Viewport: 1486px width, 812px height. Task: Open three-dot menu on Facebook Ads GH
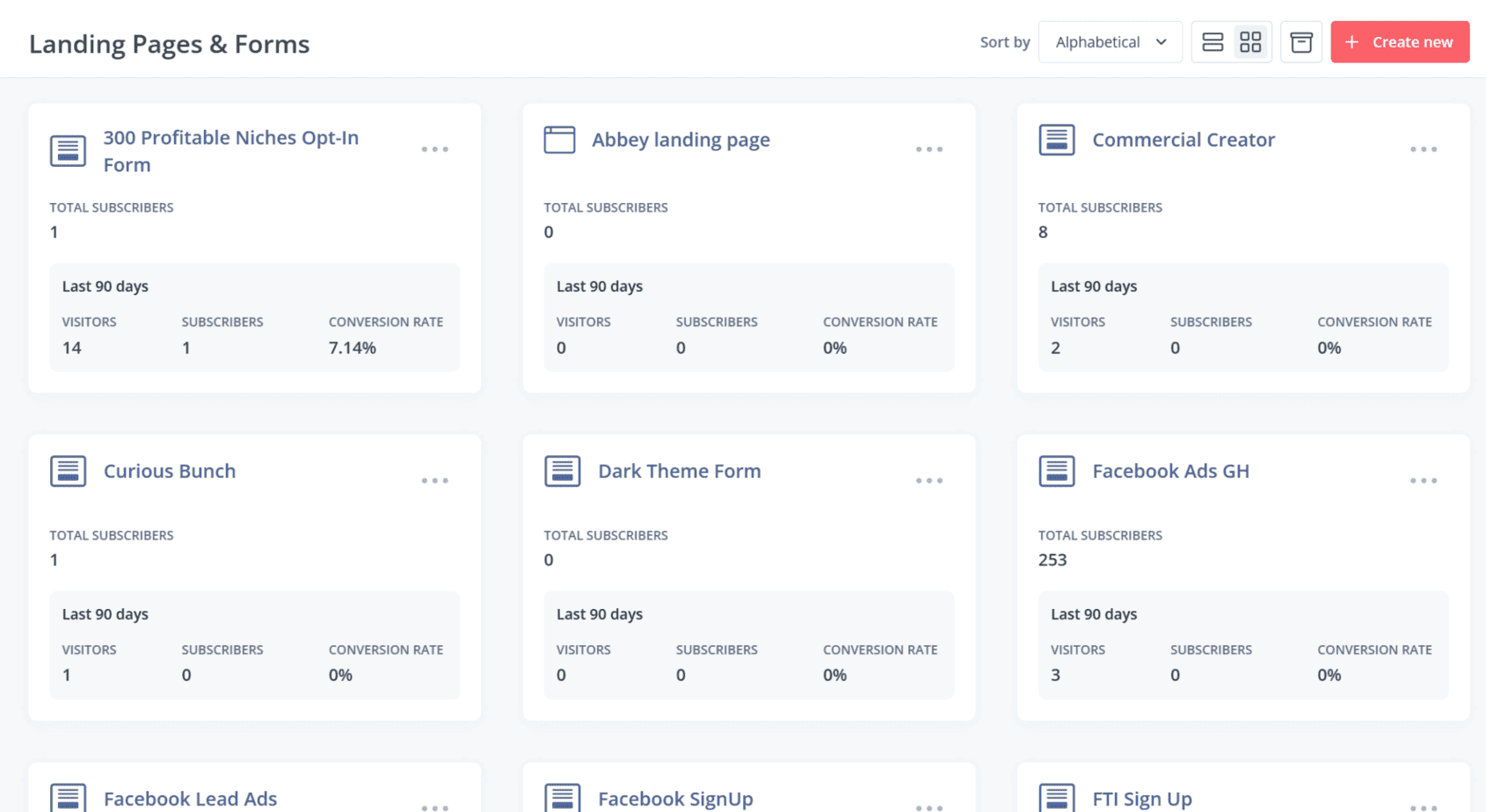point(1424,481)
